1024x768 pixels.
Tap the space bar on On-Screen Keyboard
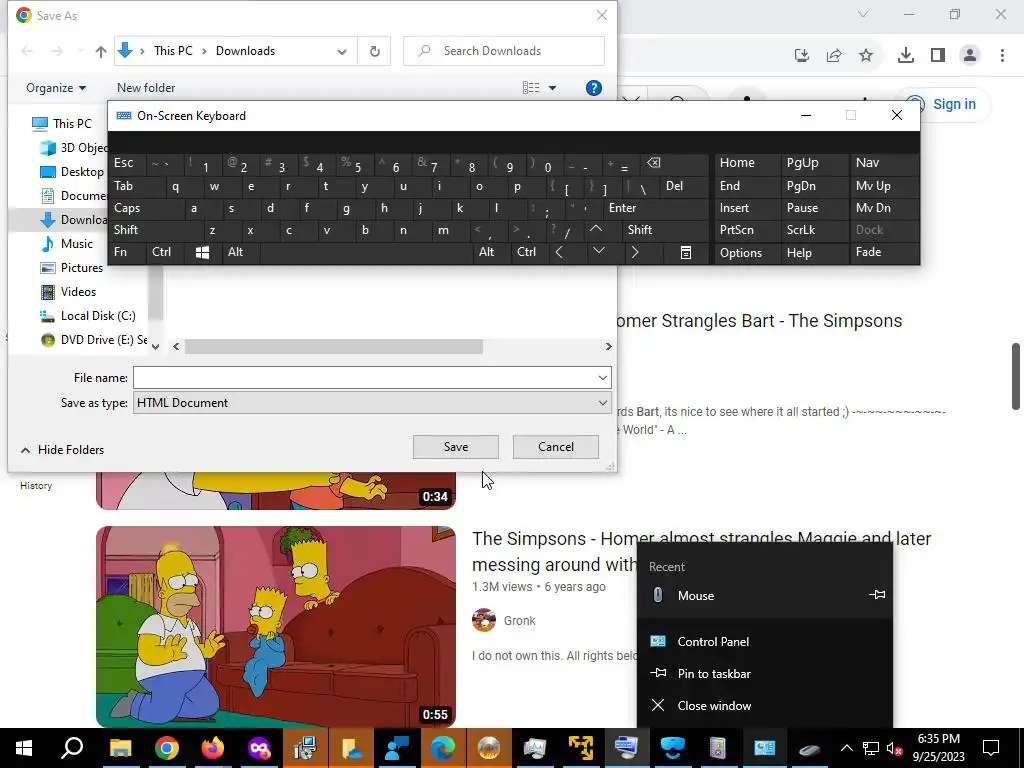pyautogui.click(x=366, y=252)
